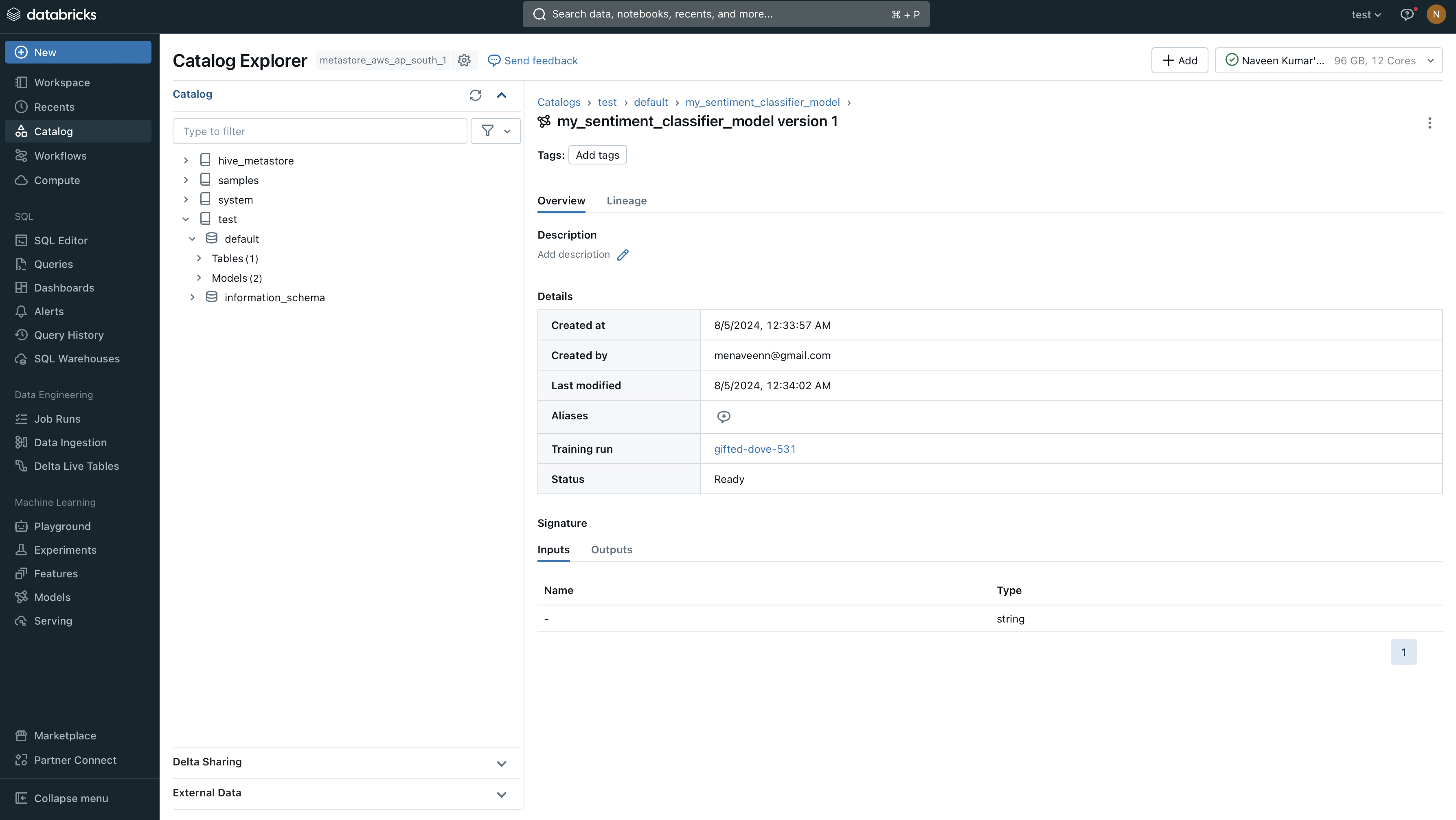The height and width of the screenshot is (820, 1456).
Task: Open the filter dropdown next to catalog search
Action: point(495,131)
